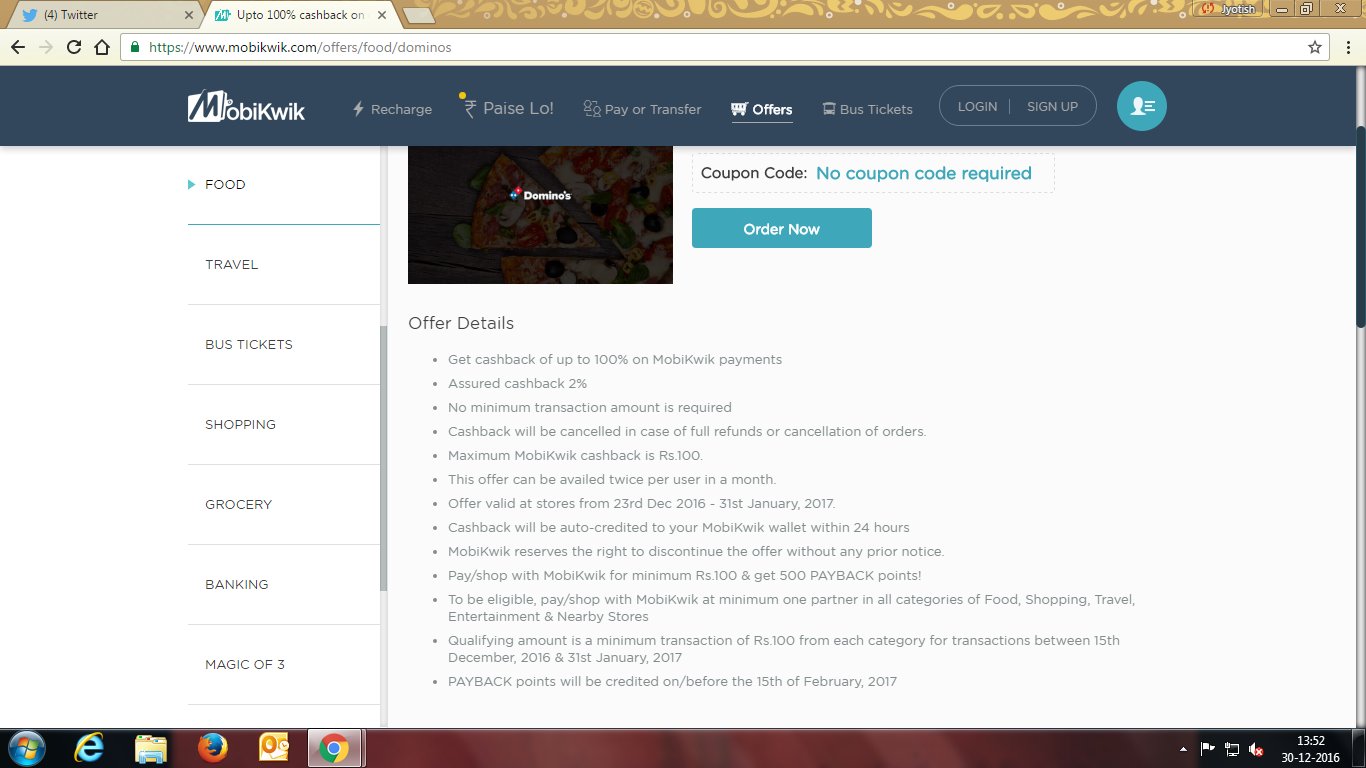1366x768 pixels.
Task: Show hidden system tray icons
Action: [1183, 749]
